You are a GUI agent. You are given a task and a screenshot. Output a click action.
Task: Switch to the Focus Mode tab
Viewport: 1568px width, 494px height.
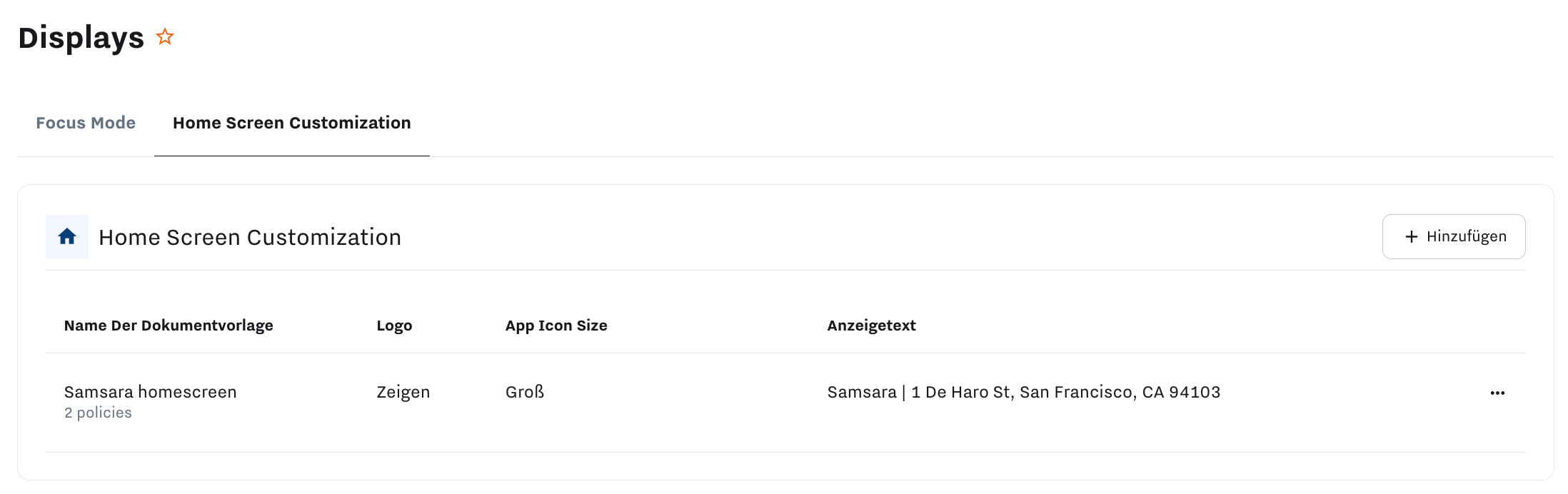coord(86,123)
